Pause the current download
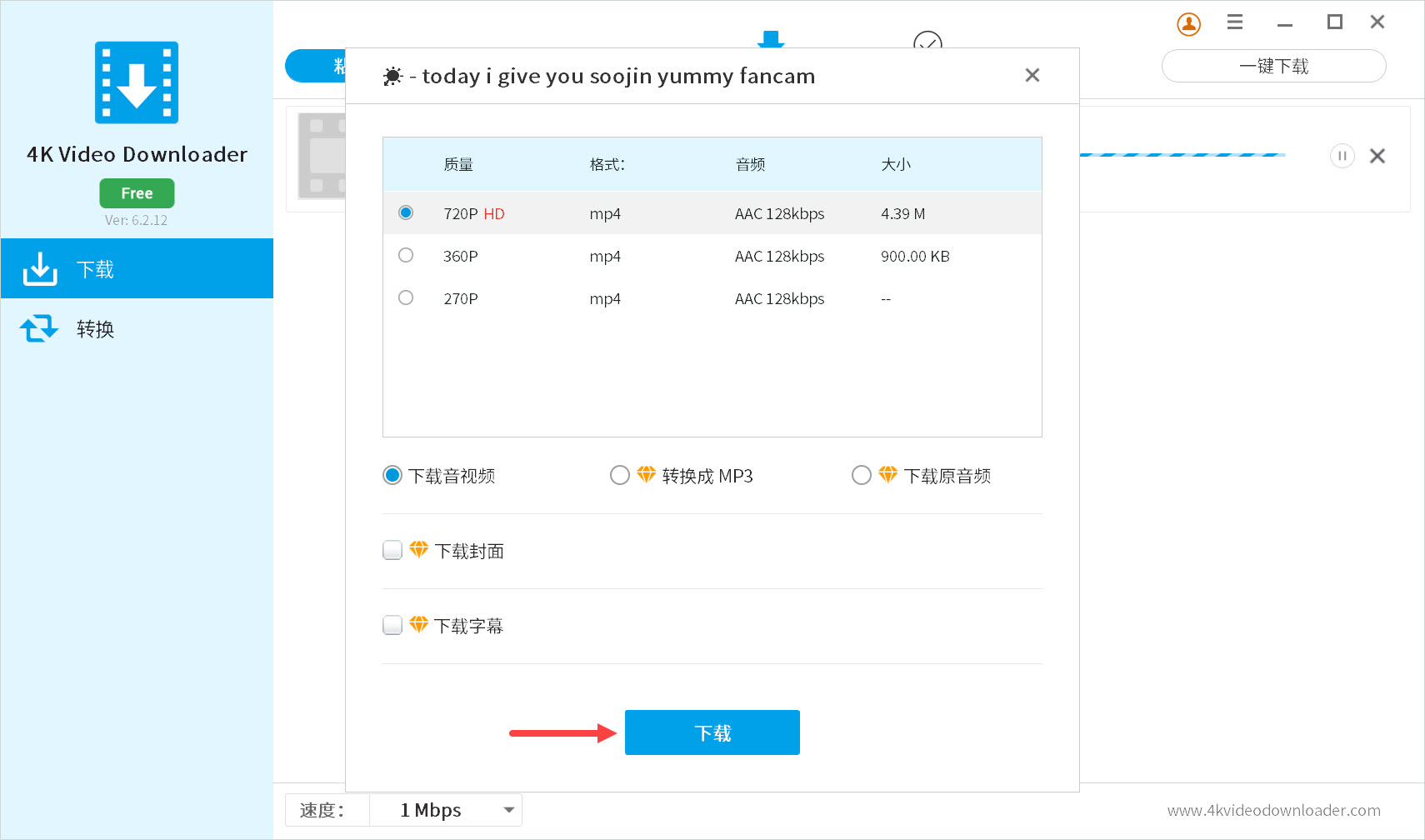Image resolution: width=1425 pixels, height=840 pixels. pos(1342,156)
